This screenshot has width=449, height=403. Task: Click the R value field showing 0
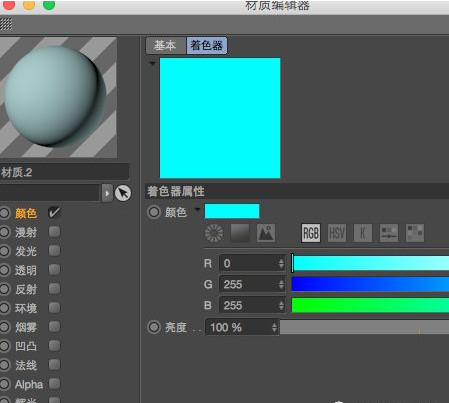pyautogui.click(x=252, y=264)
